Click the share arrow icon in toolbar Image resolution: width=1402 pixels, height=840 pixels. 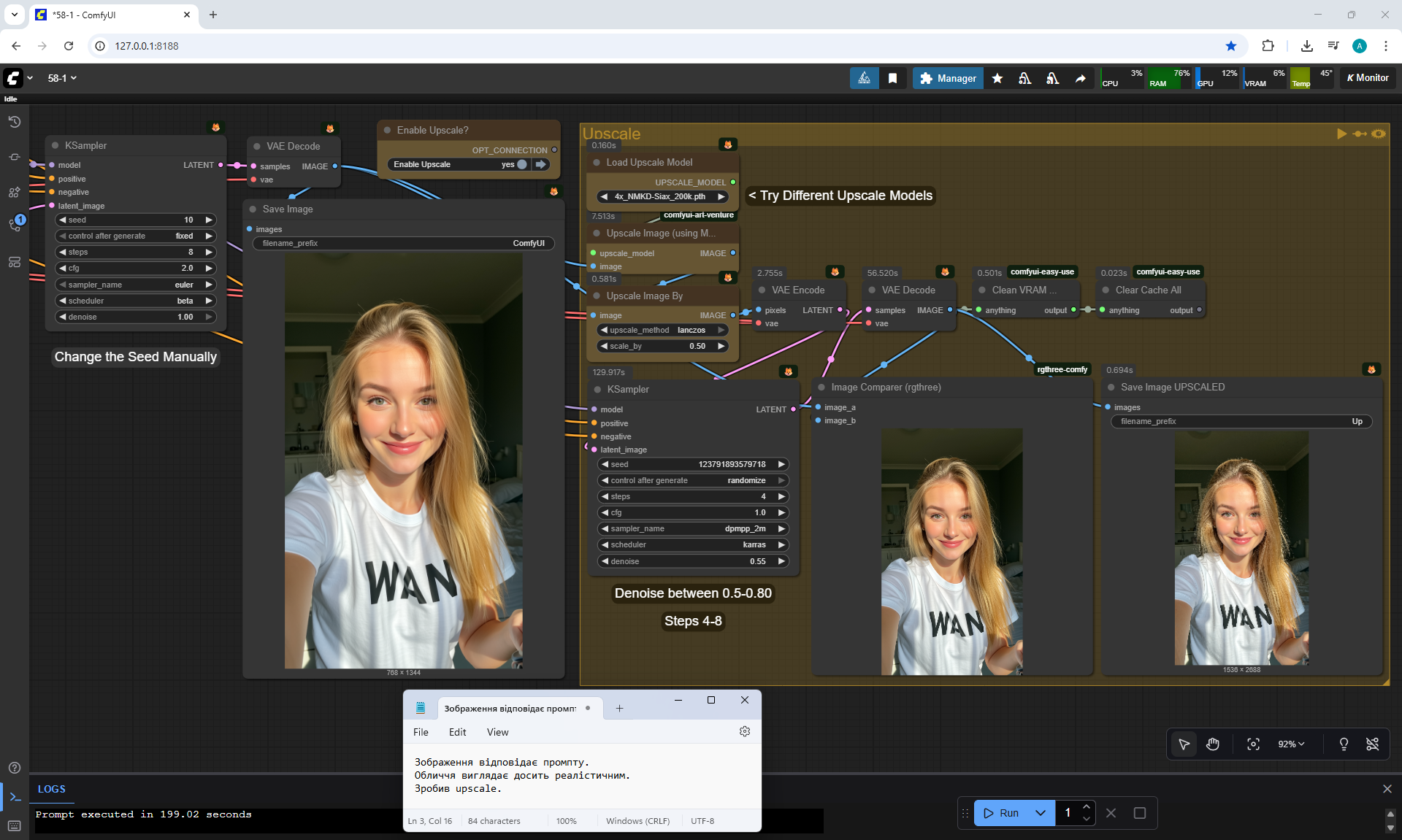(1080, 78)
